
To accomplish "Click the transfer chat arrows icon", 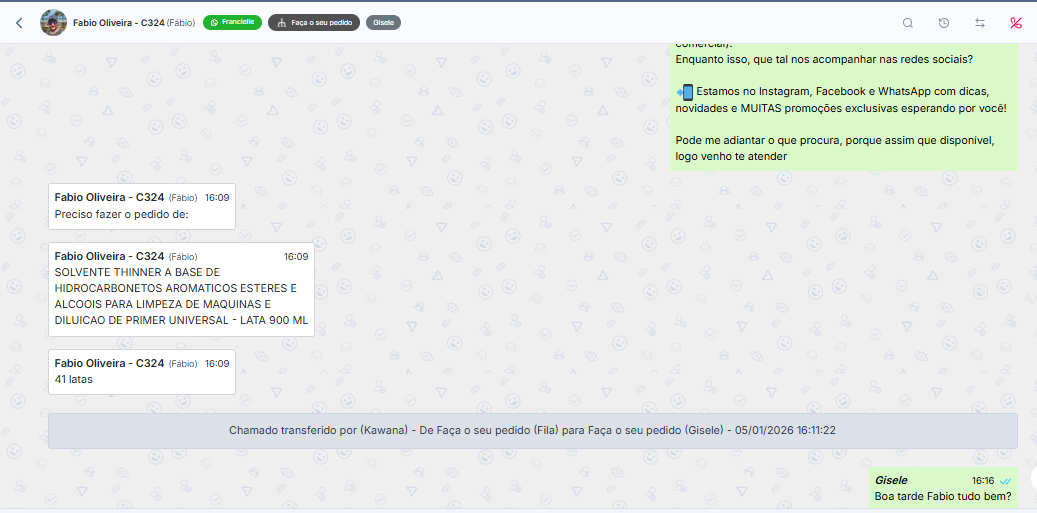I will tap(980, 23).
